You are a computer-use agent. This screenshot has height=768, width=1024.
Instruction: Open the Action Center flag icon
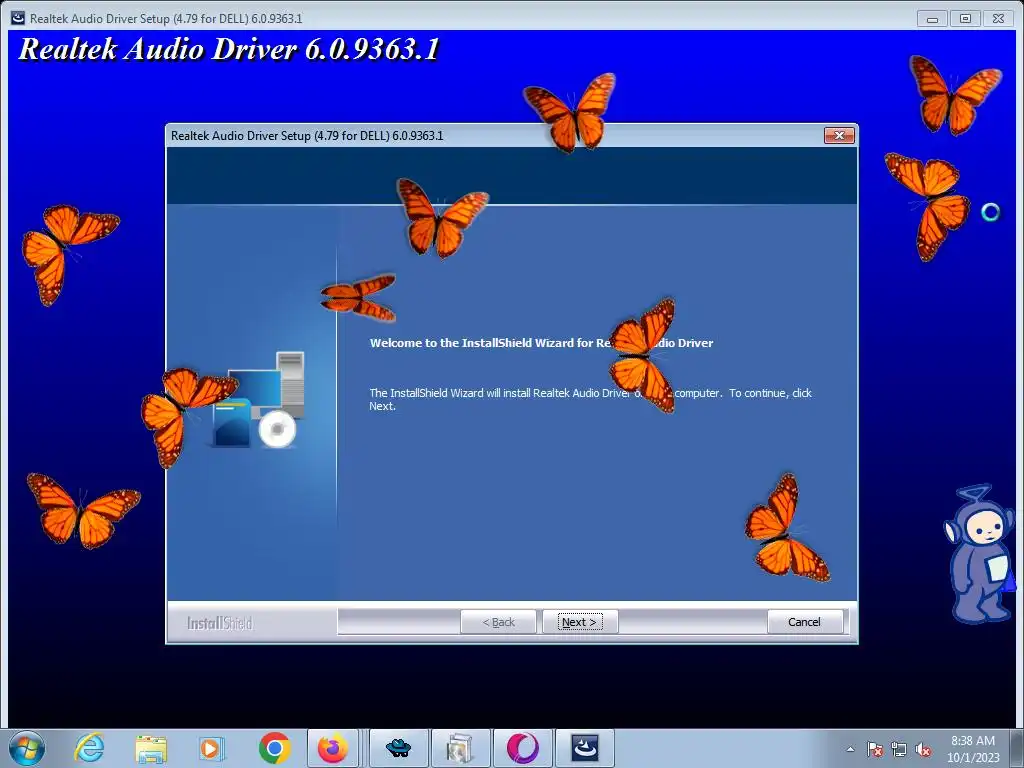(x=874, y=749)
